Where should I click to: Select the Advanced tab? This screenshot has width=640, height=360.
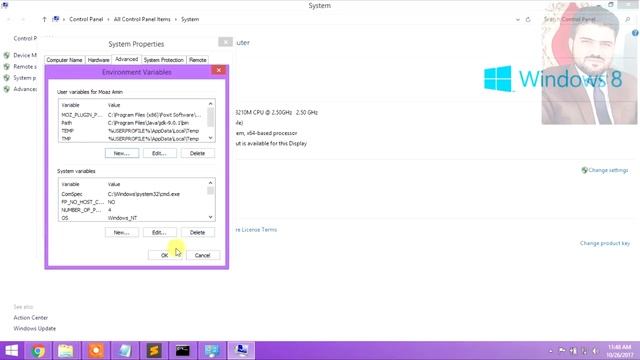127,59
